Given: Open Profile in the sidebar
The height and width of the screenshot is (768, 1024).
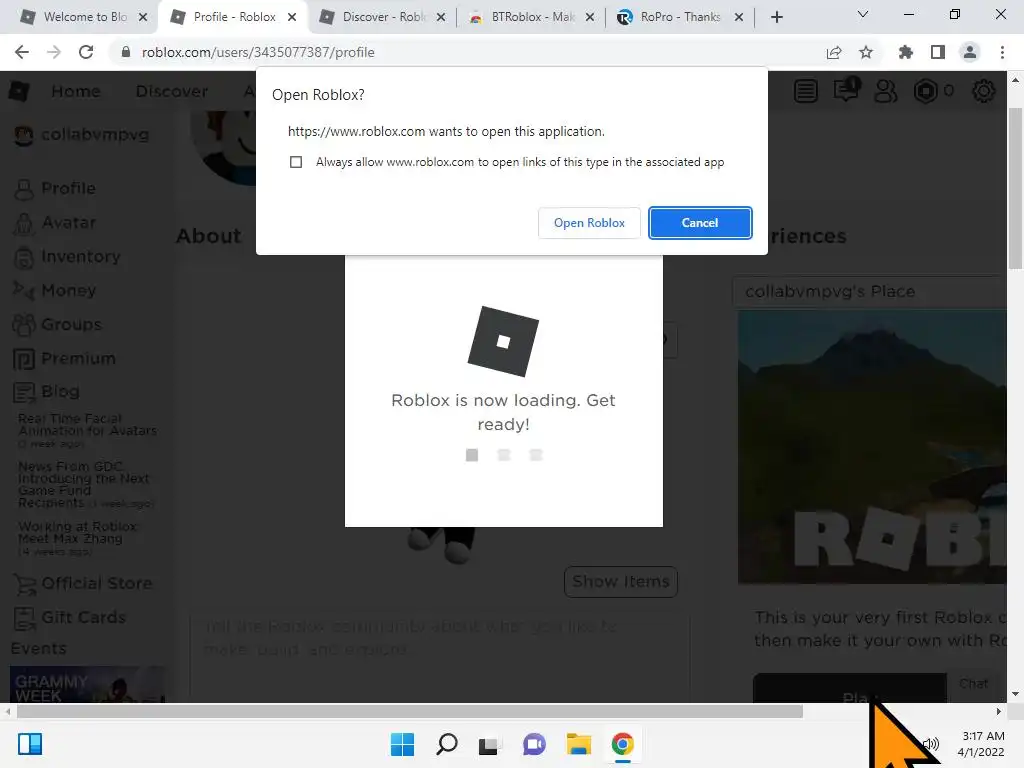Looking at the screenshot, I should click(55, 189).
